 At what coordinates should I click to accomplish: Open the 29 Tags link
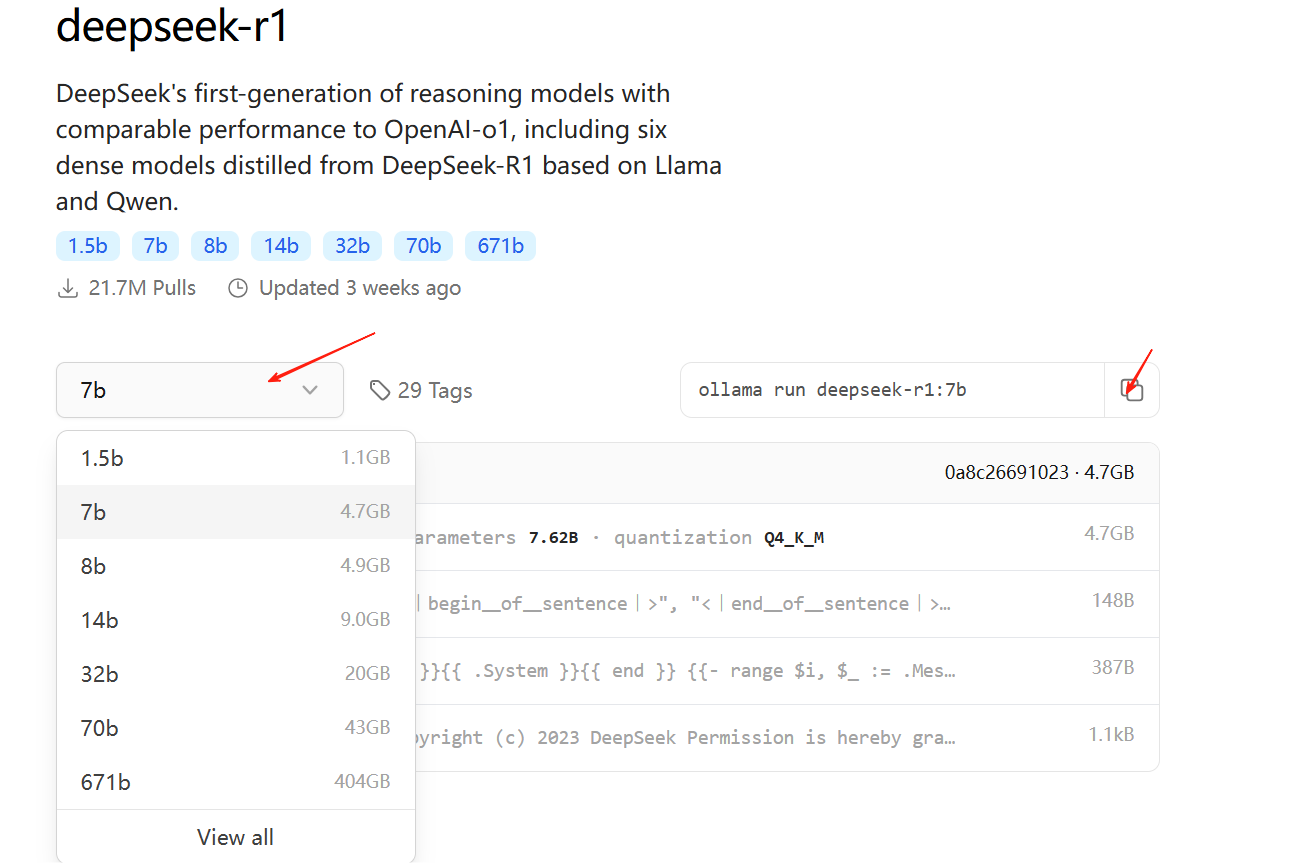[421, 390]
